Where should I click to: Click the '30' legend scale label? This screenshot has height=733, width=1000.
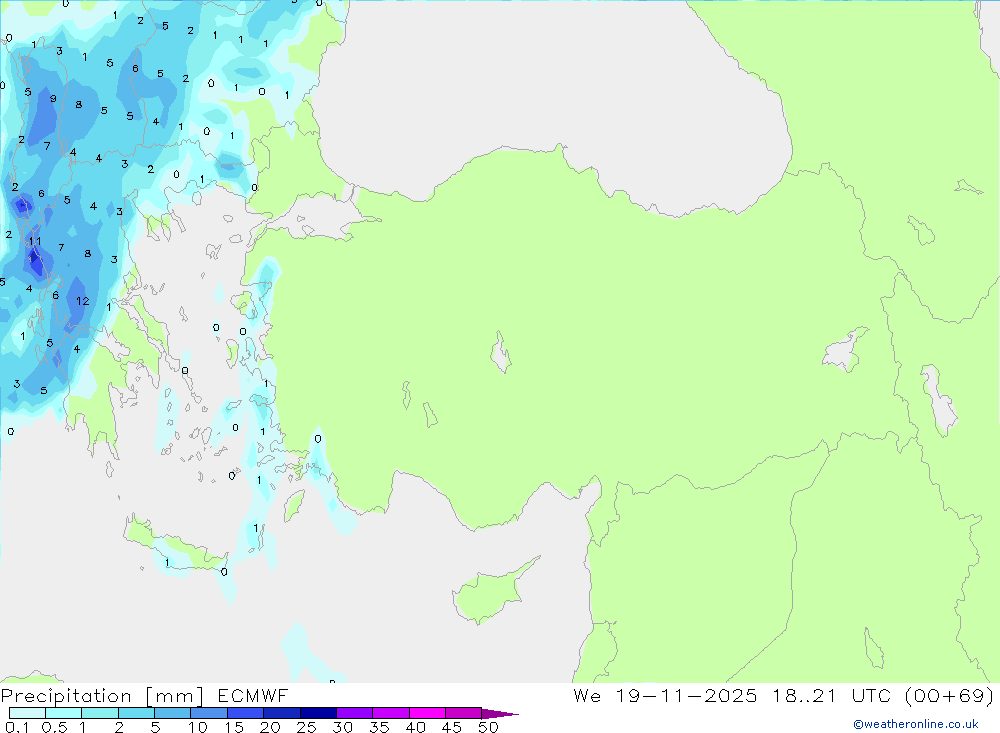(342, 727)
